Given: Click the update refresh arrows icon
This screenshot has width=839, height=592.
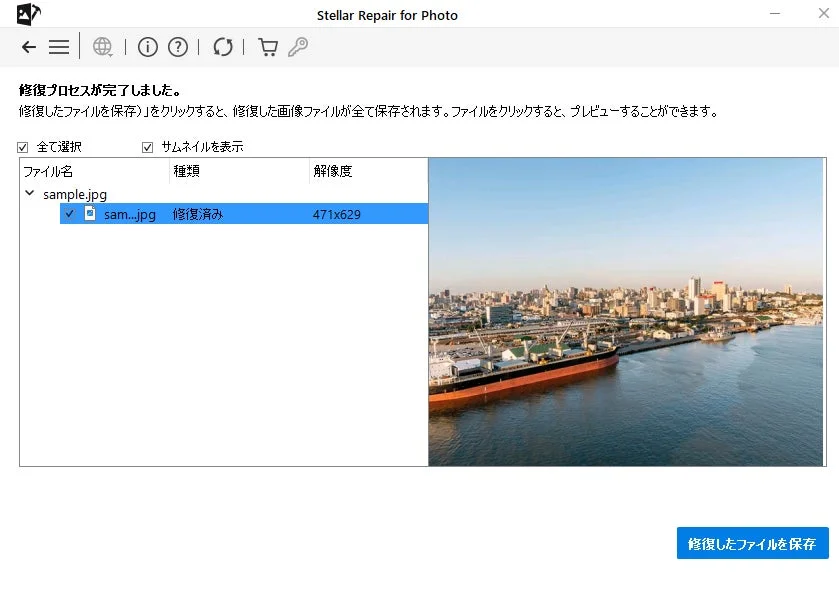Looking at the screenshot, I should (x=223, y=47).
